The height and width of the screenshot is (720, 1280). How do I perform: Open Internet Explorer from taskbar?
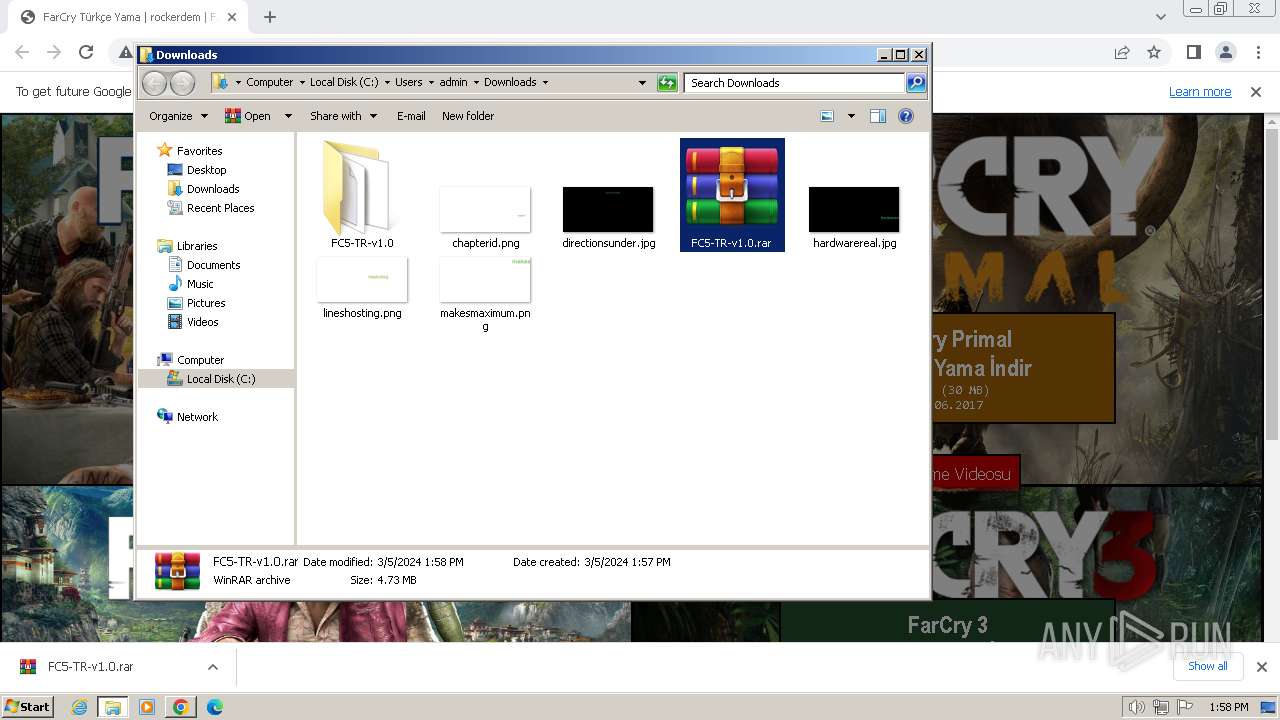[x=79, y=707]
